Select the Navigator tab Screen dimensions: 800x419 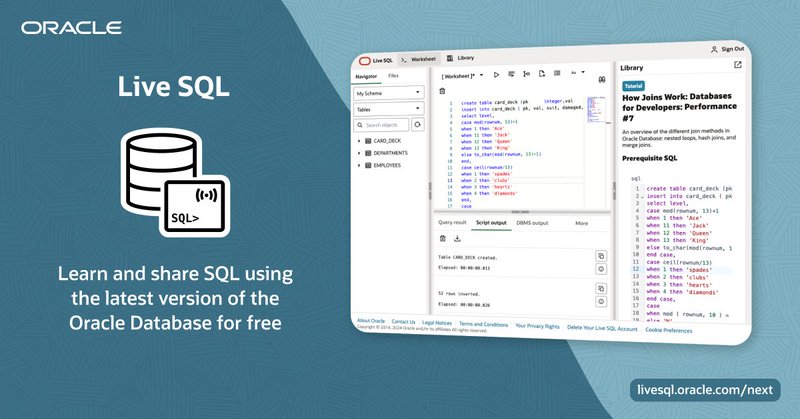coord(366,77)
